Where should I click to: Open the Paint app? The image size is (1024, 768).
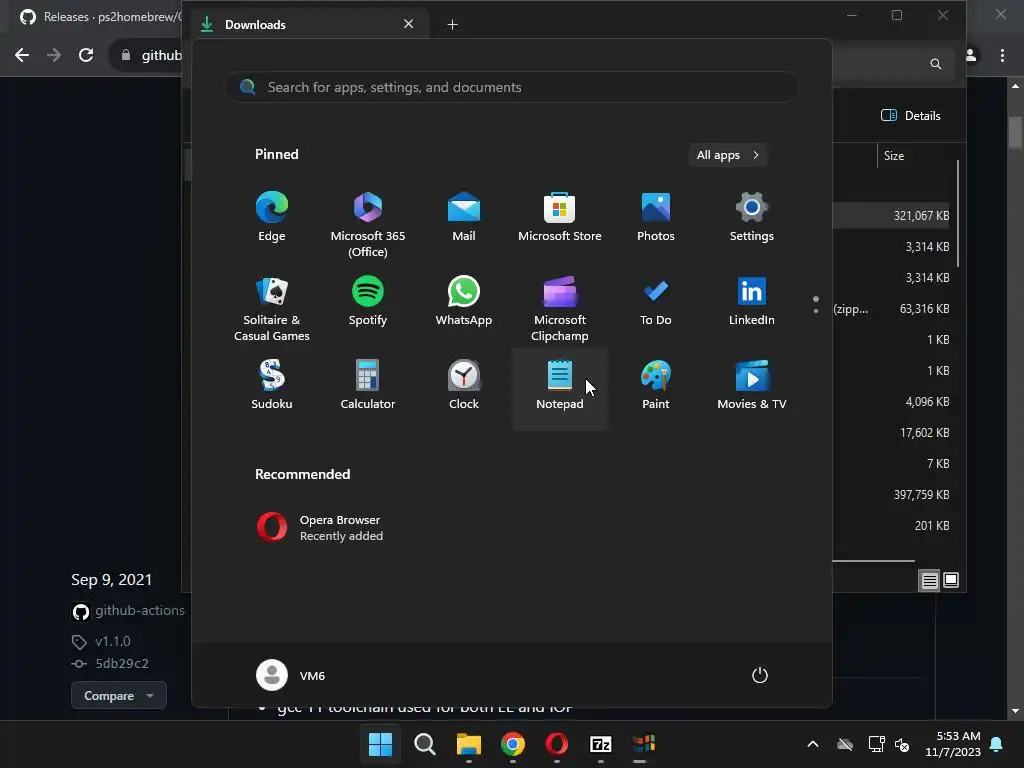(x=656, y=386)
